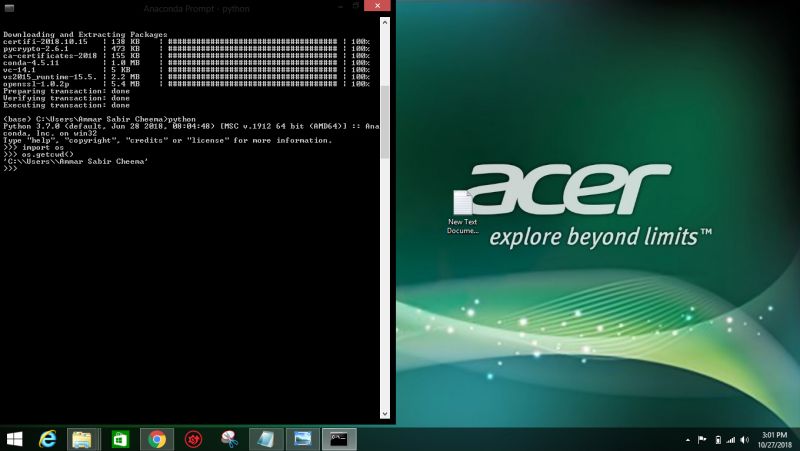Select the Anaconda Prompt taskbar button
Screen dimensions: 800x451
click(x=339, y=439)
